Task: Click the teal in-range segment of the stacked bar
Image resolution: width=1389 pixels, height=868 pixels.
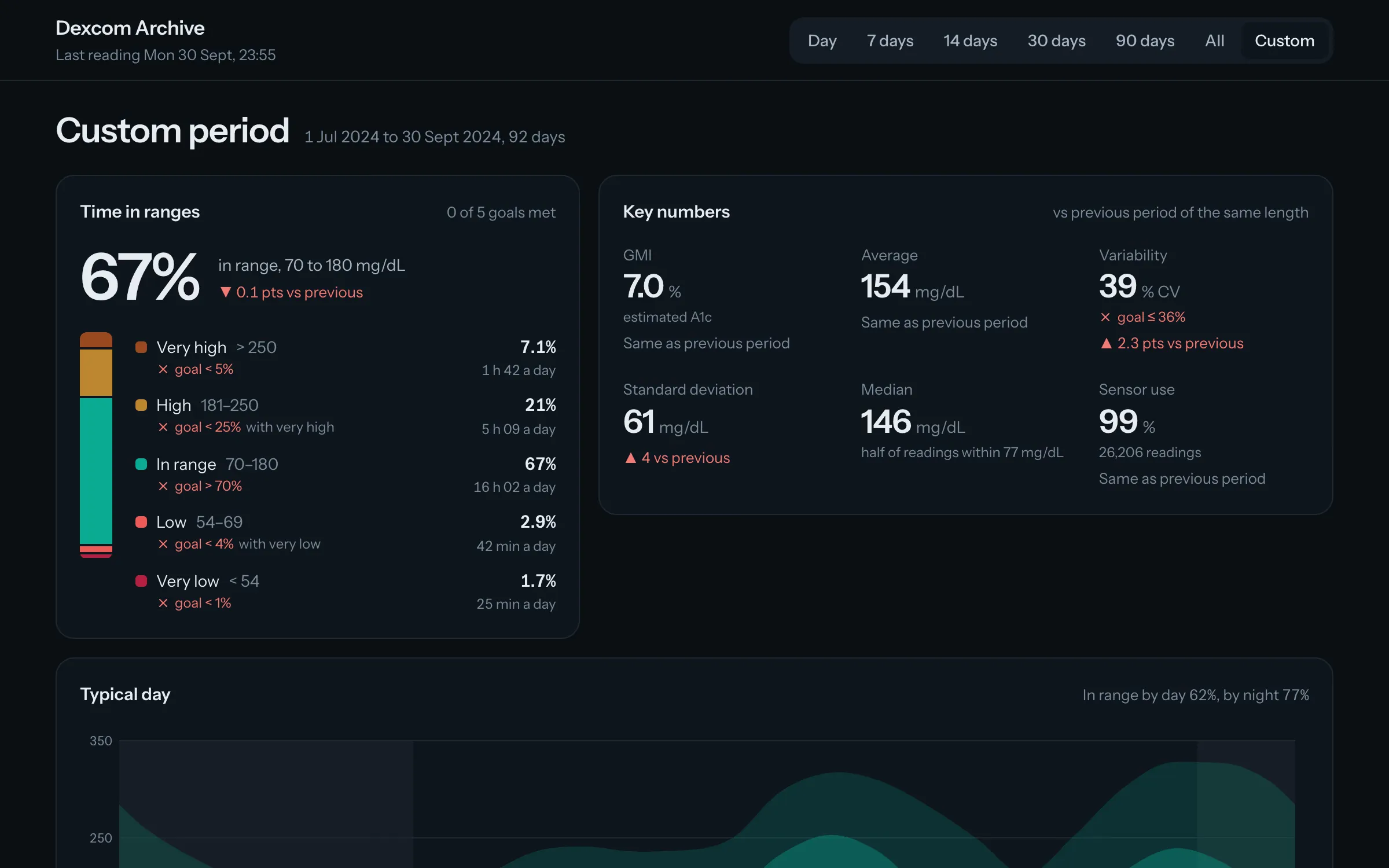Action: pos(96,471)
